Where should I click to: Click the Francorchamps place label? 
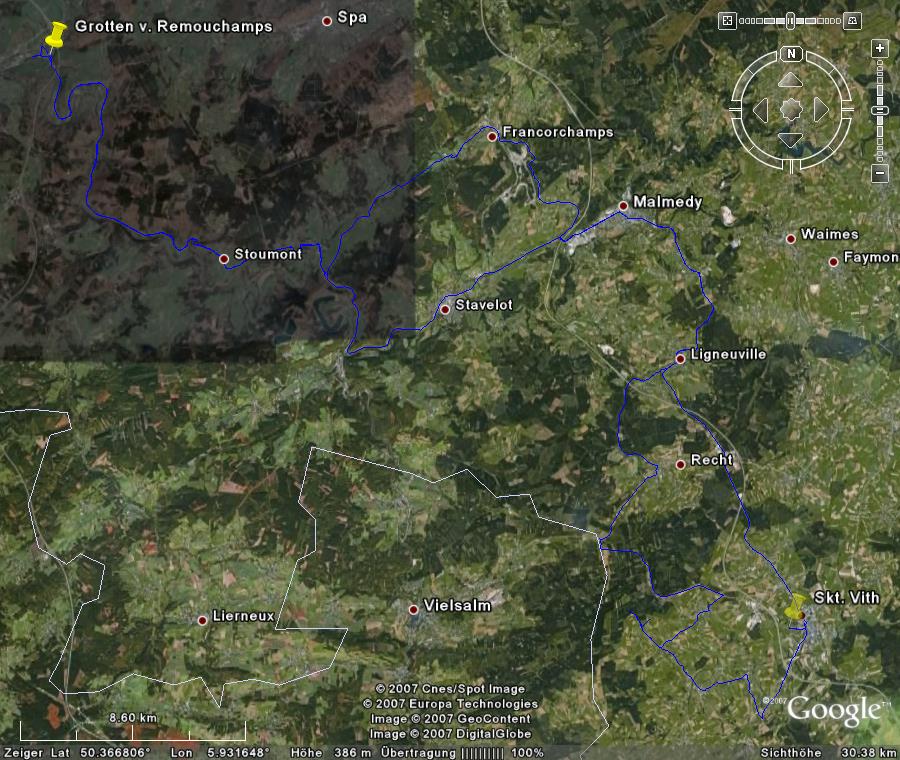click(x=558, y=132)
